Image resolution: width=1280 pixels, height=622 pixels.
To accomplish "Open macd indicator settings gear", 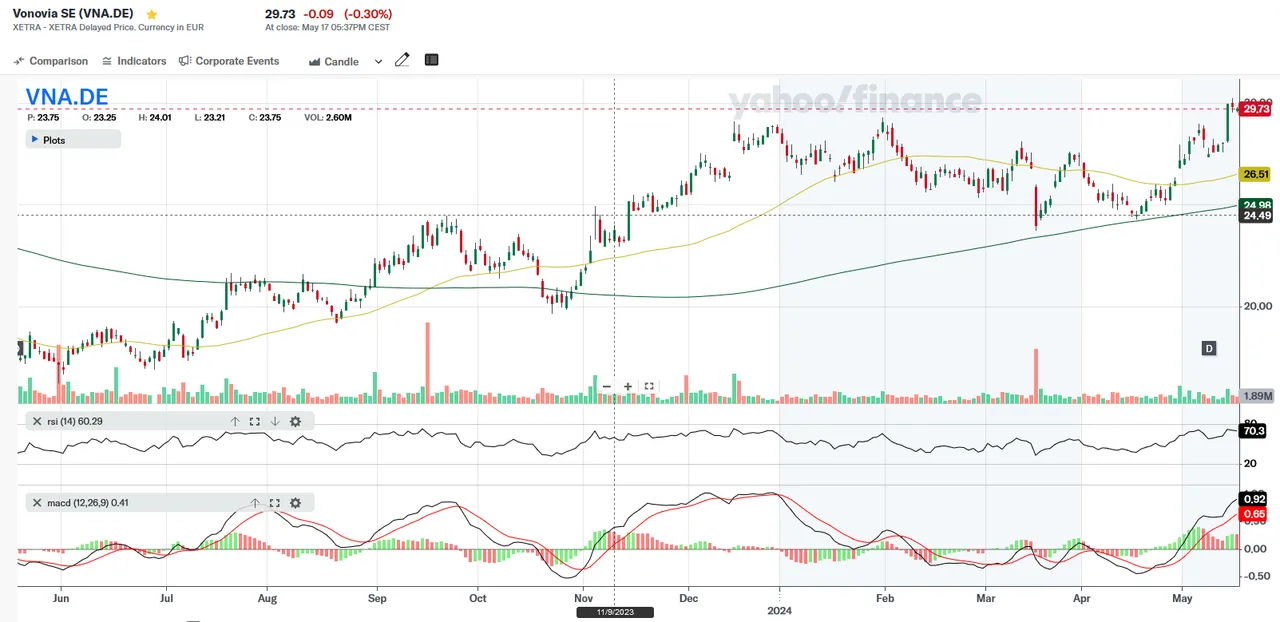I will pos(295,503).
